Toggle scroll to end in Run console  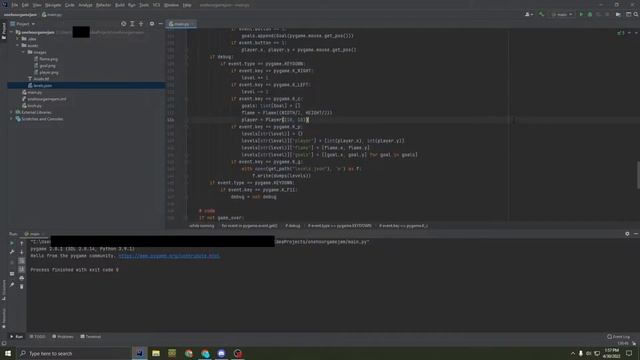(x=22, y=269)
